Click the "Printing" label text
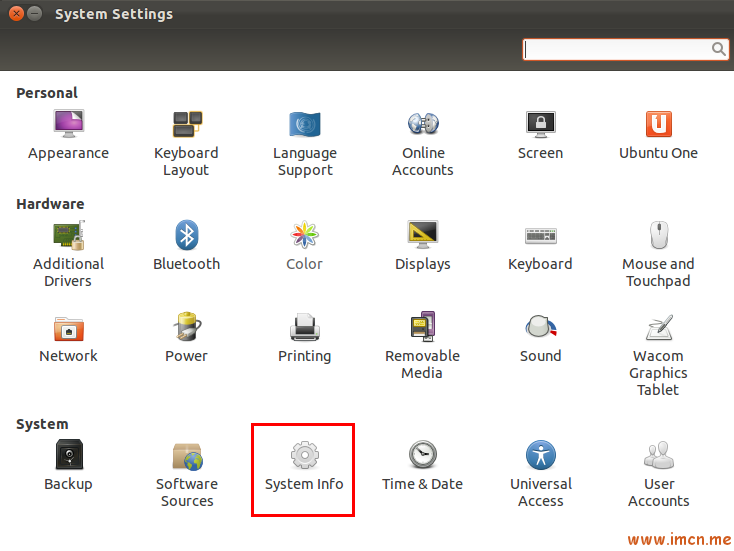 (x=305, y=357)
